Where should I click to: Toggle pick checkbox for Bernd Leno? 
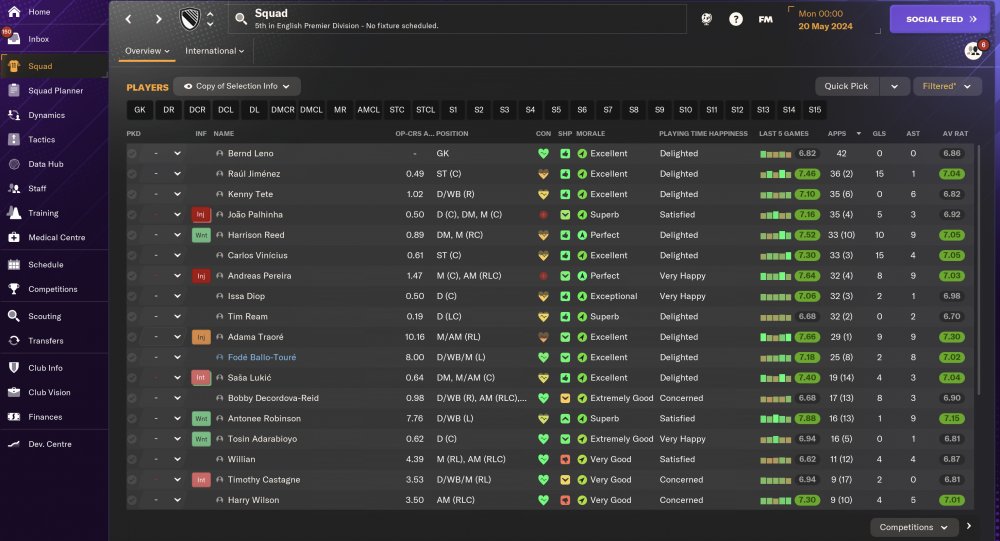132,154
